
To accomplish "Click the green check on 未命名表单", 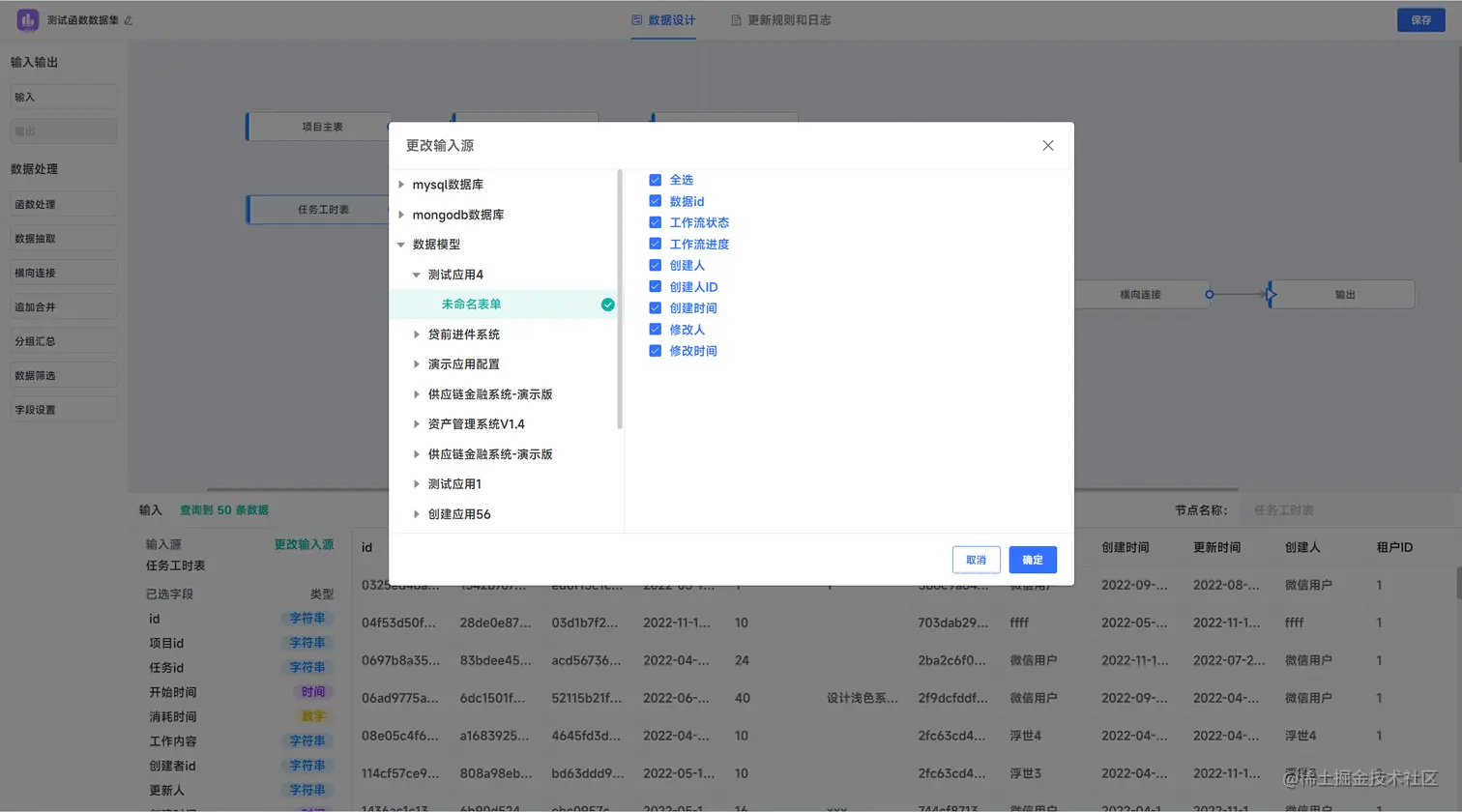I will point(607,304).
